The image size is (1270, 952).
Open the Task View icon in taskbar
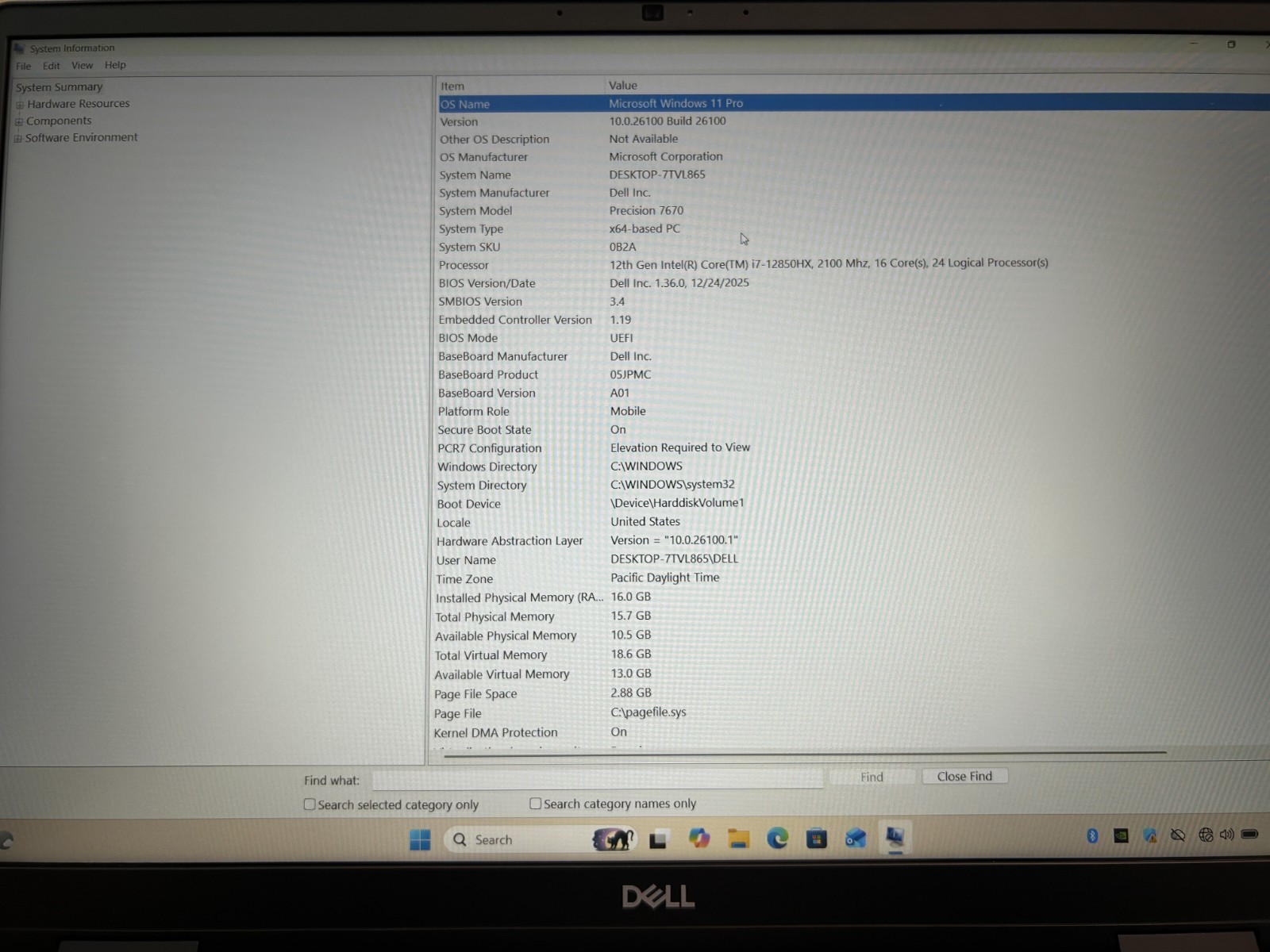point(658,839)
